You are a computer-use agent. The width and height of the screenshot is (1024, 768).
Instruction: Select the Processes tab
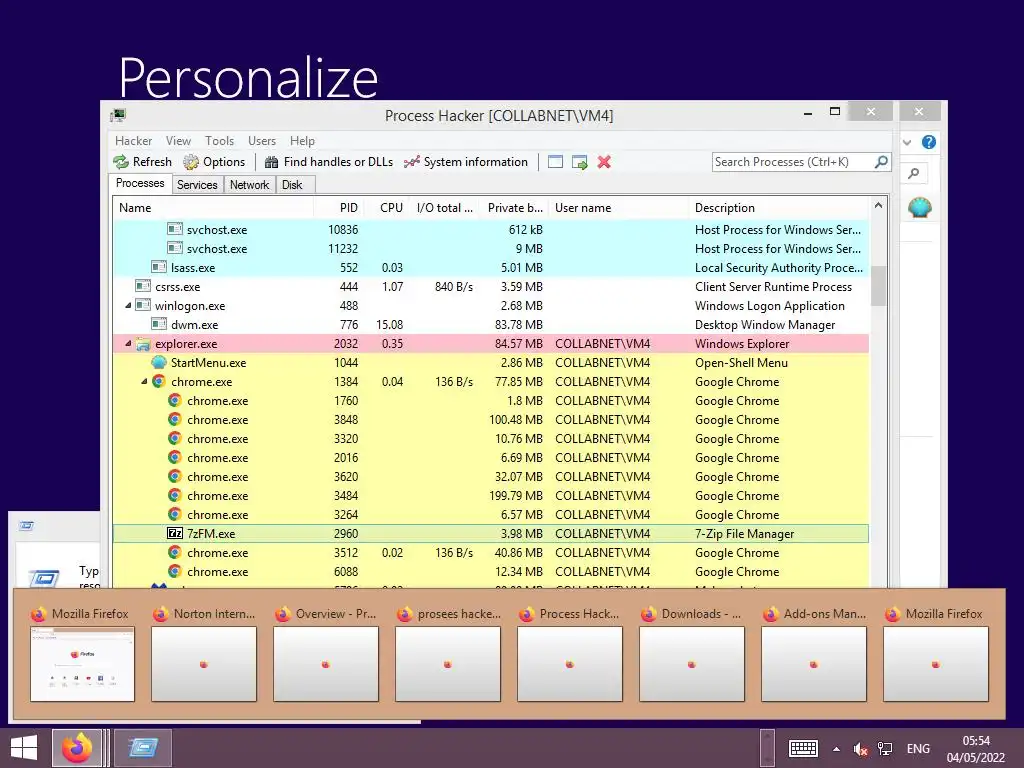click(x=140, y=184)
